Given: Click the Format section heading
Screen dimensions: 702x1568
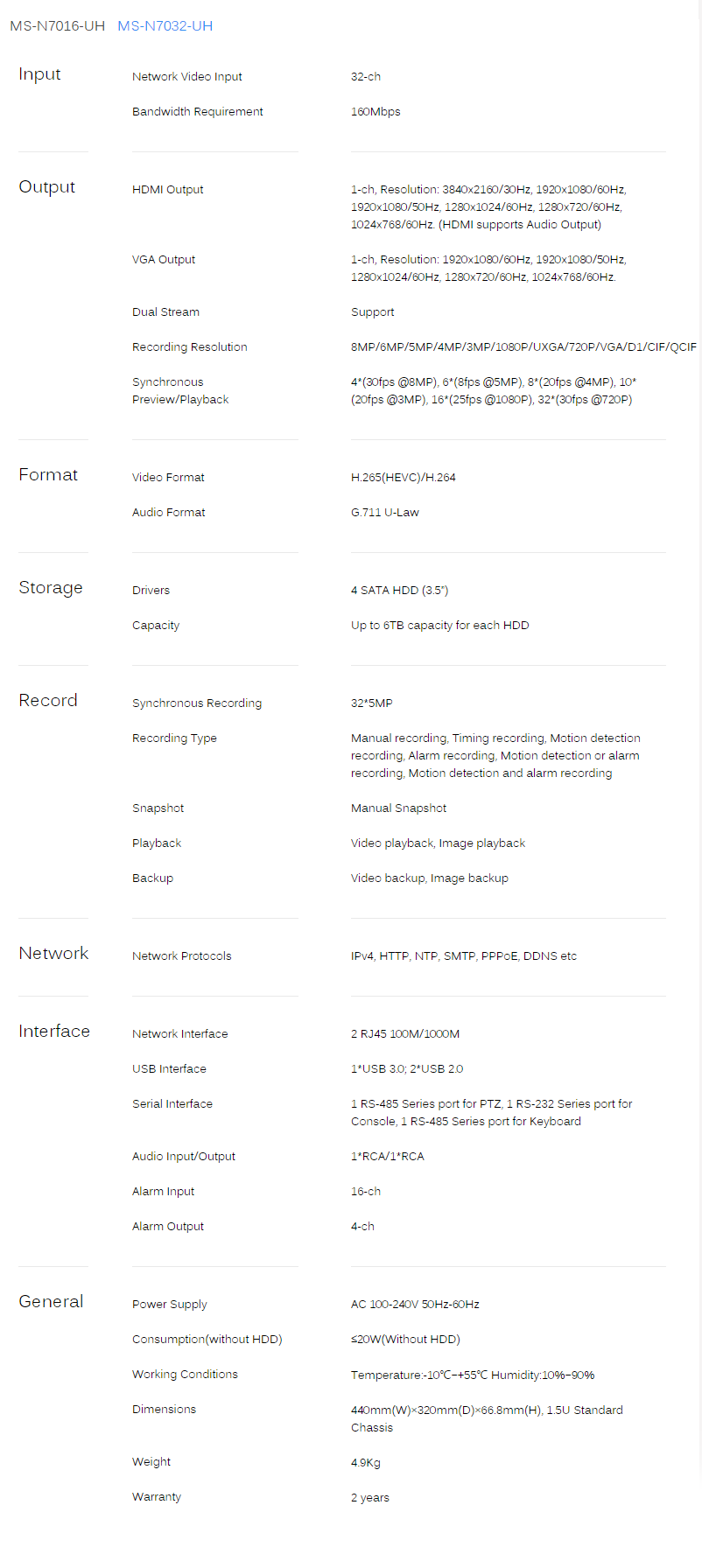Looking at the screenshot, I should [48, 475].
